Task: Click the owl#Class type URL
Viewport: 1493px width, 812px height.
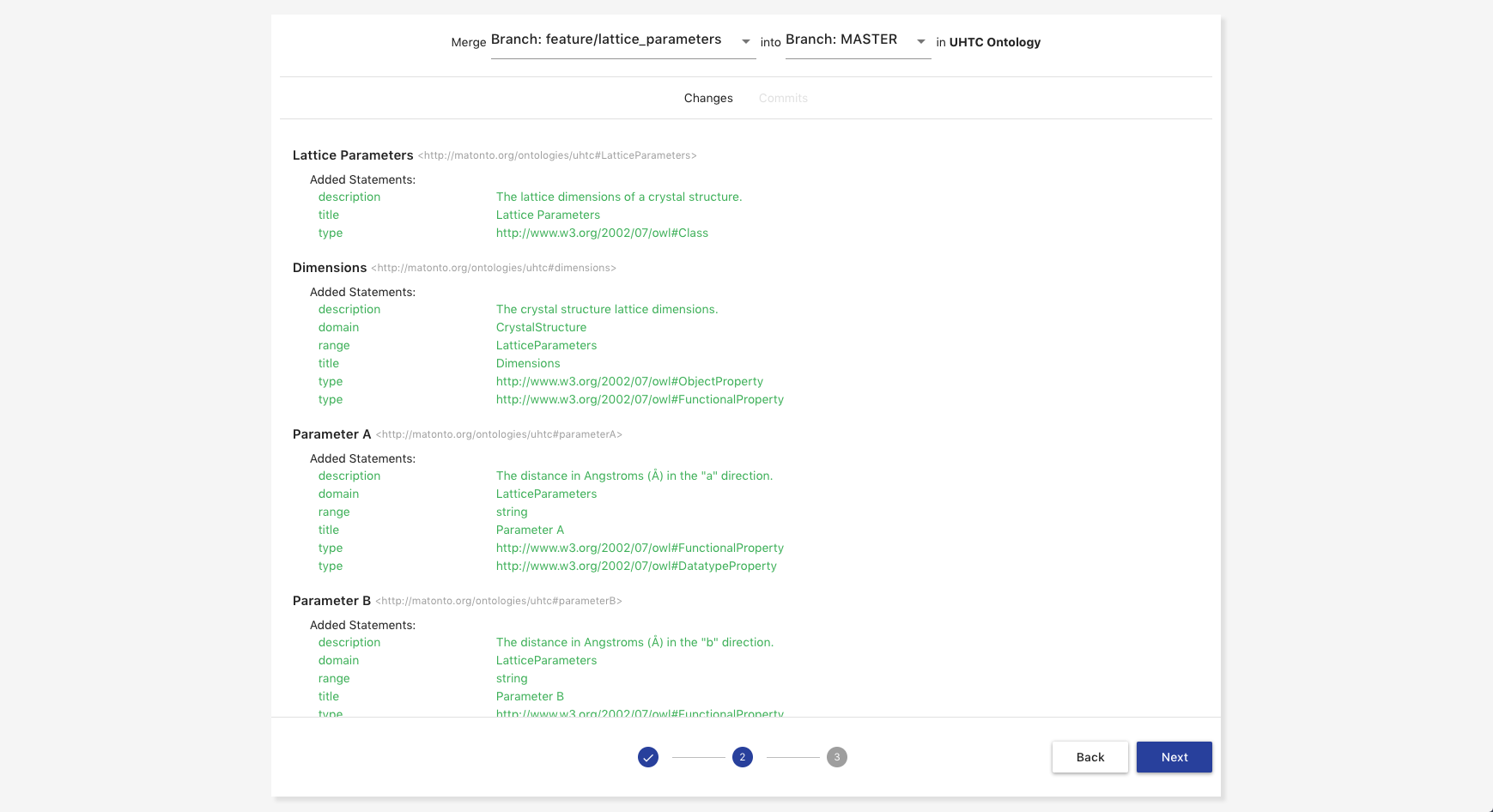Action: [602, 233]
